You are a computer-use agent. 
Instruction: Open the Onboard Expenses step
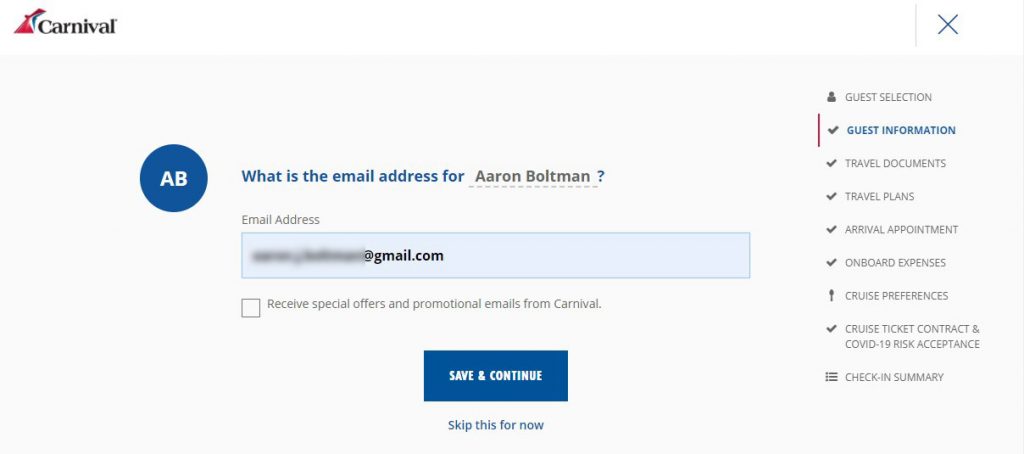coord(895,263)
